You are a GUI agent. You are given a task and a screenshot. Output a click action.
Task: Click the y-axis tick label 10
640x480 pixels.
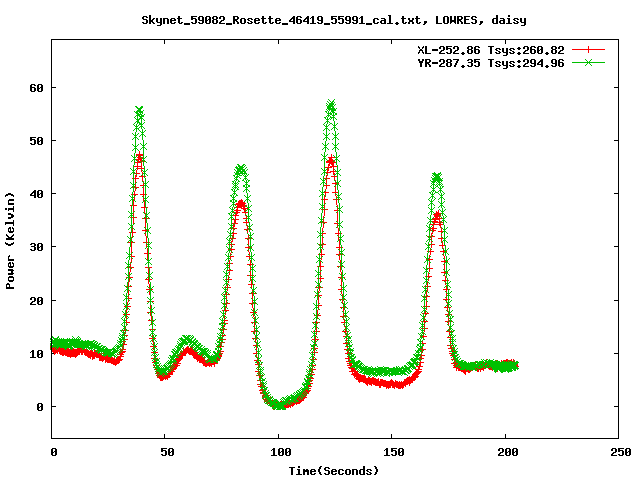[x=36, y=354]
